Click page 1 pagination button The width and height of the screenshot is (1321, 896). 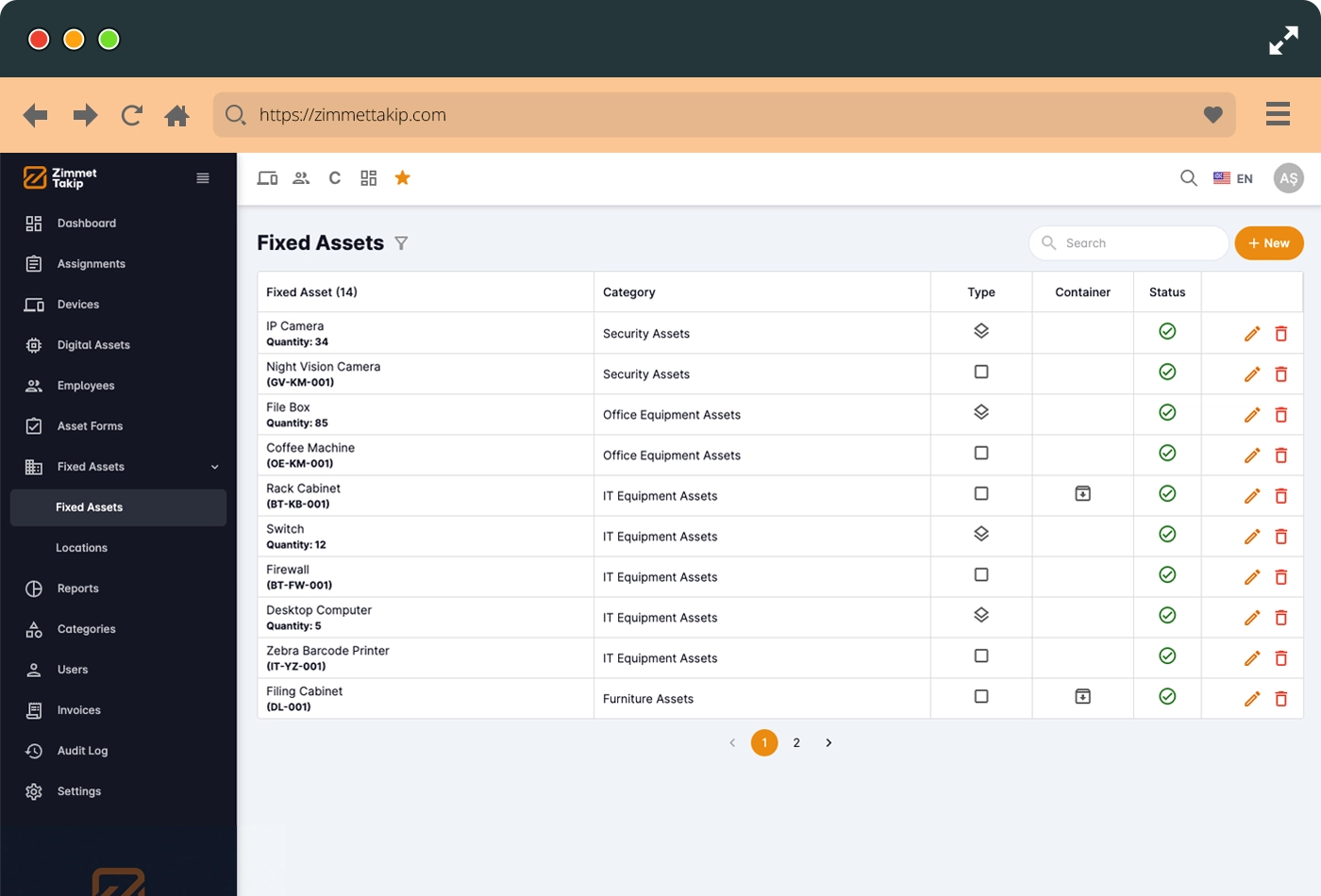764,743
